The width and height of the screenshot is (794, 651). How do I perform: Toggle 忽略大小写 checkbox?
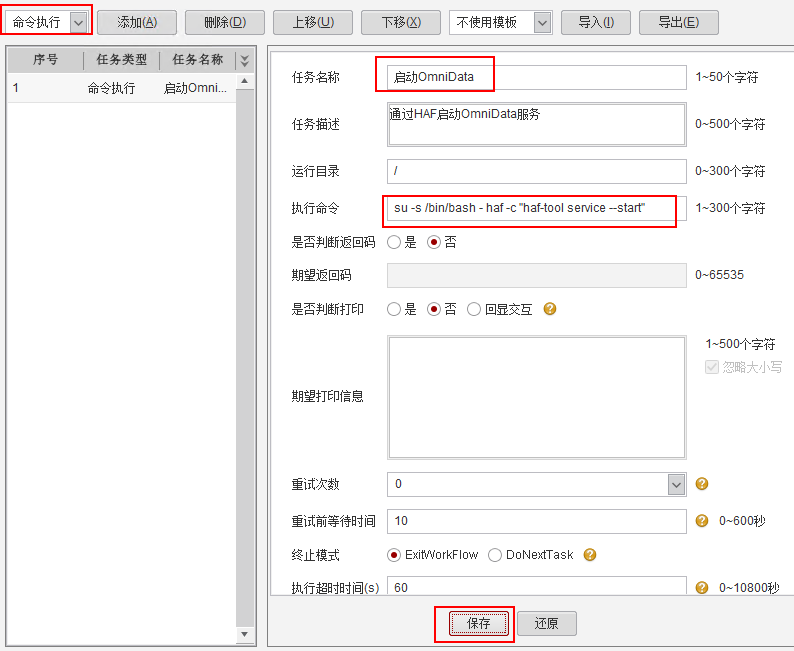[711, 367]
